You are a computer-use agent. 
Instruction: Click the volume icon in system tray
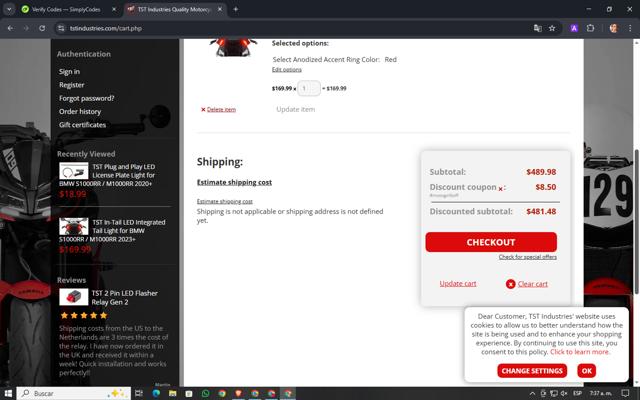(x=564, y=393)
